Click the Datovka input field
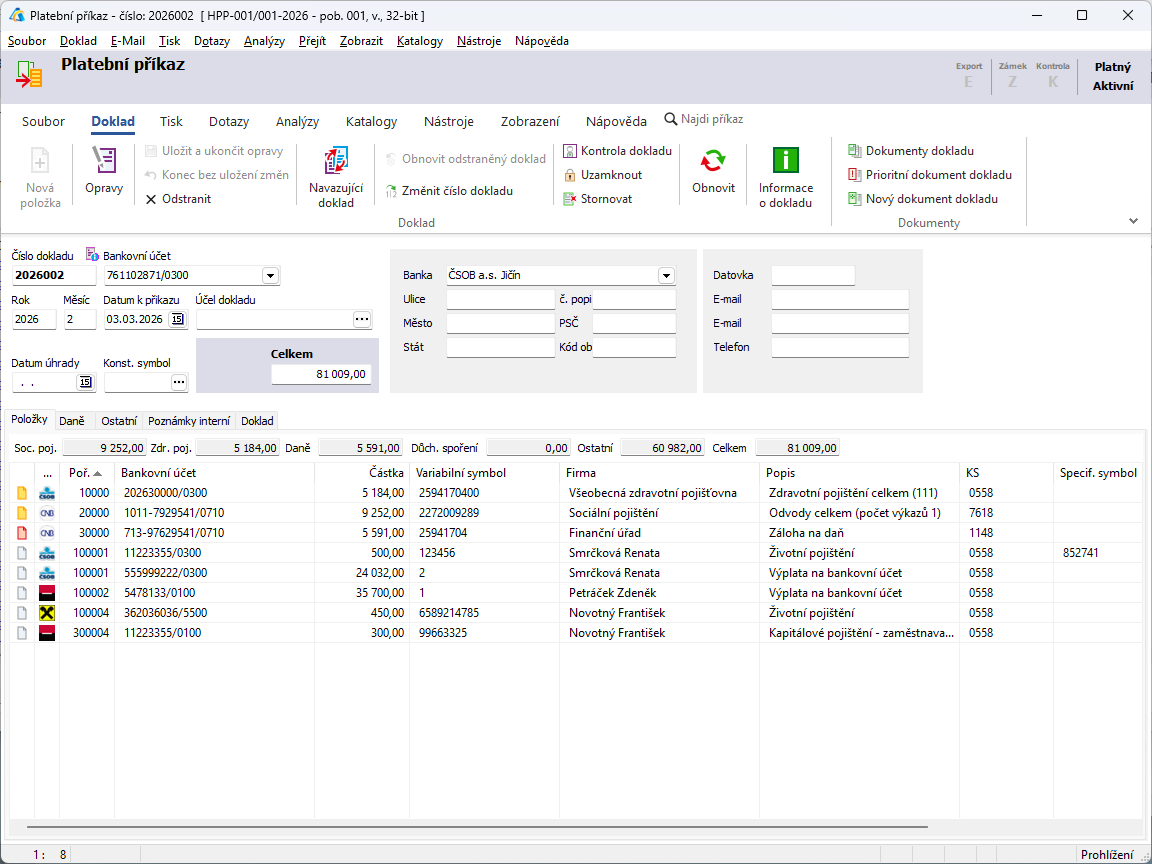 coord(813,276)
